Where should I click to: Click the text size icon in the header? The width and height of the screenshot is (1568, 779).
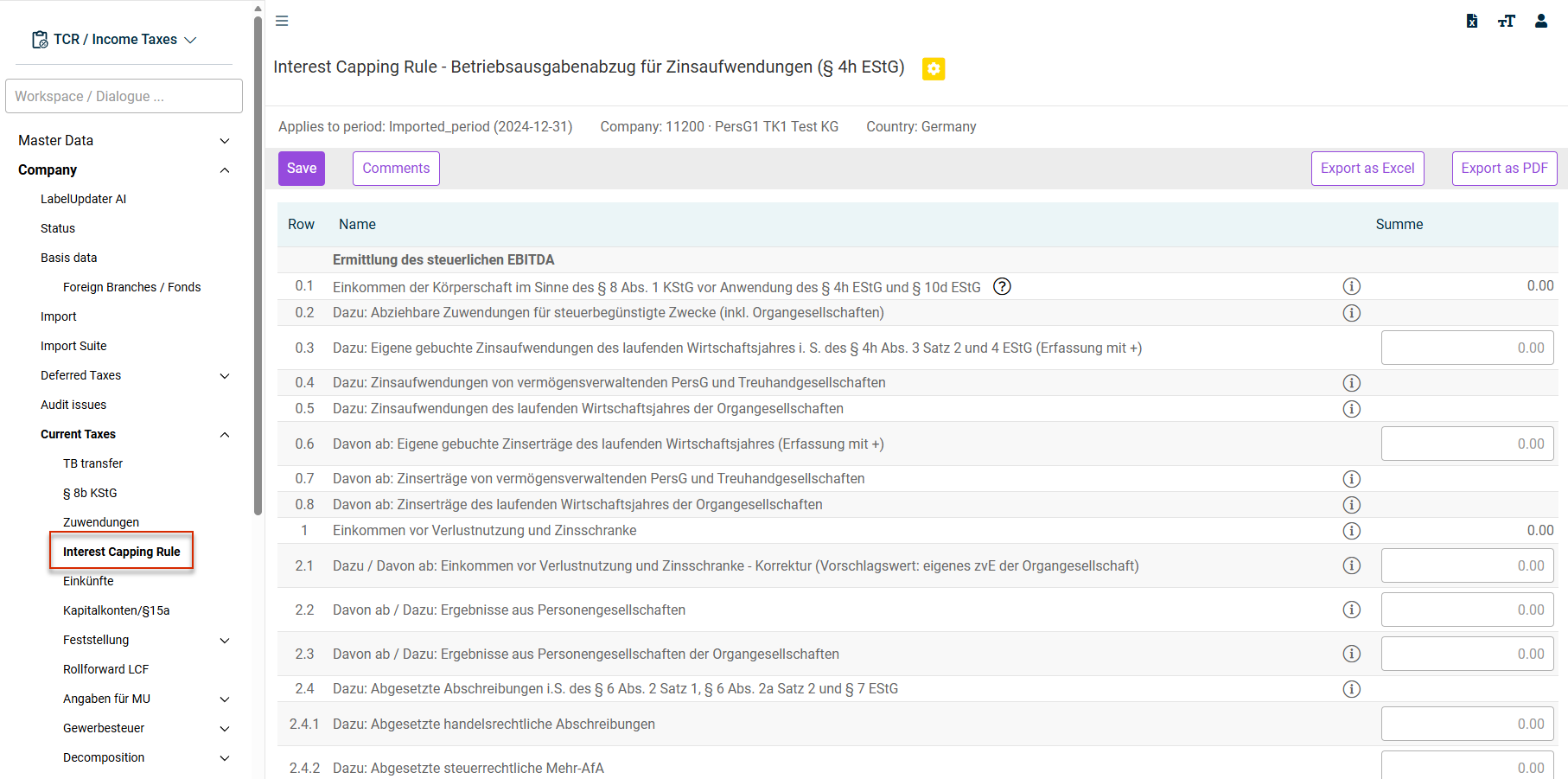pyautogui.click(x=1507, y=21)
